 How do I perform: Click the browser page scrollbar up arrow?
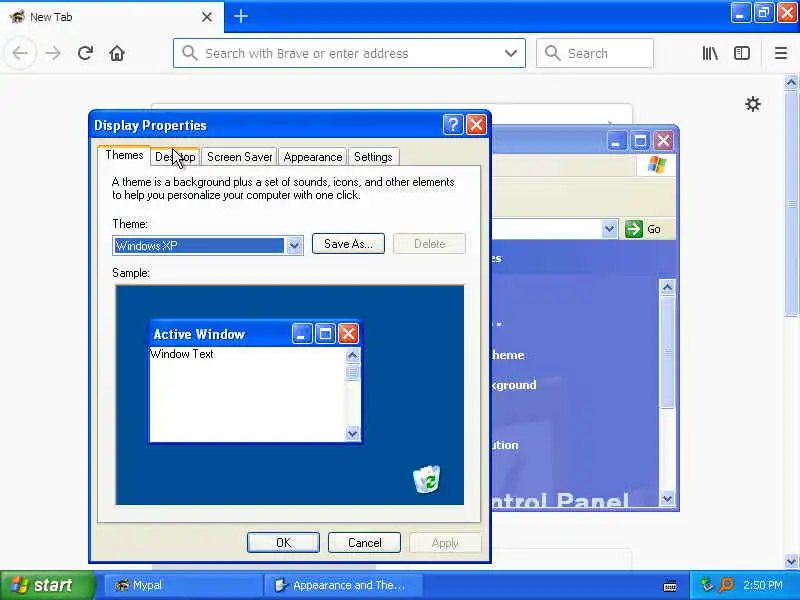pyautogui.click(x=791, y=82)
